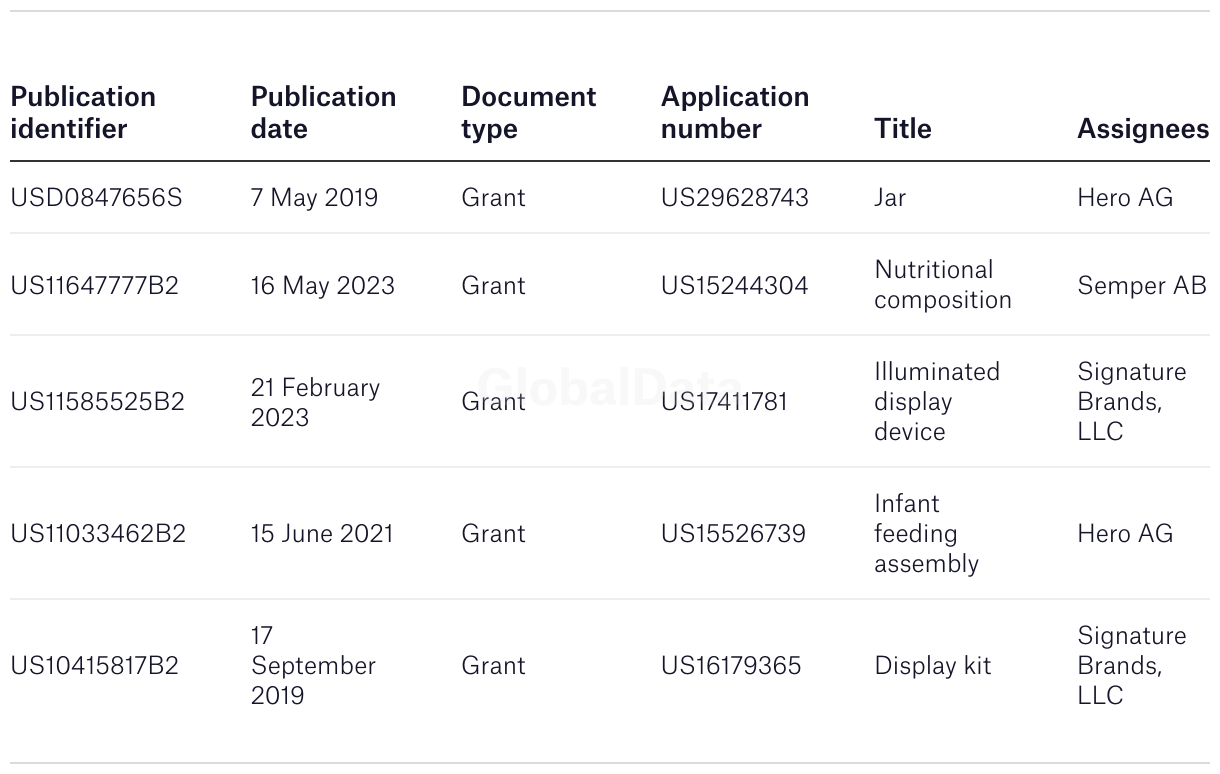Image resolution: width=1220 pixels, height=774 pixels.
Task: Select the 15 June 2021 date cell
Action: (x=322, y=534)
